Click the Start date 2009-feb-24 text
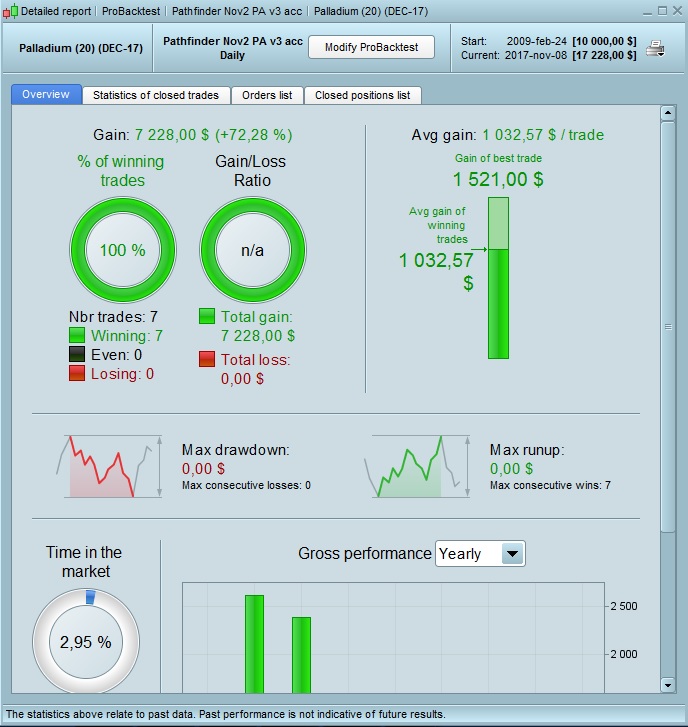 tap(536, 41)
